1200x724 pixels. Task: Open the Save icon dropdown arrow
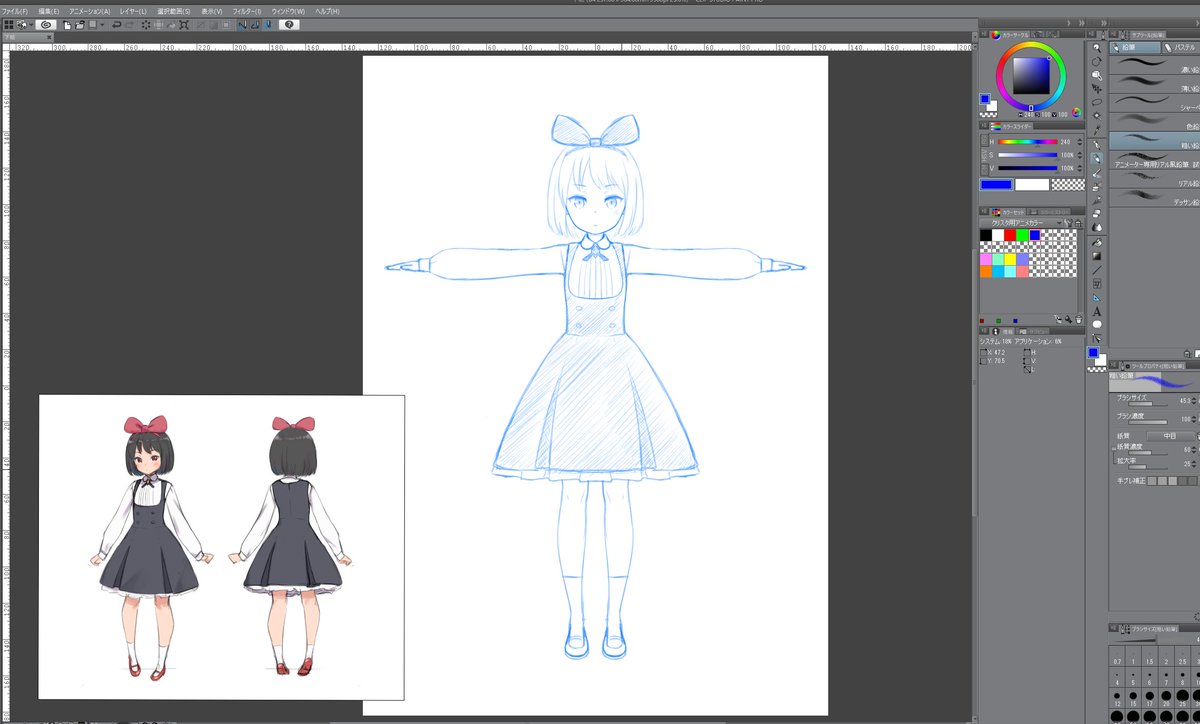(102, 25)
